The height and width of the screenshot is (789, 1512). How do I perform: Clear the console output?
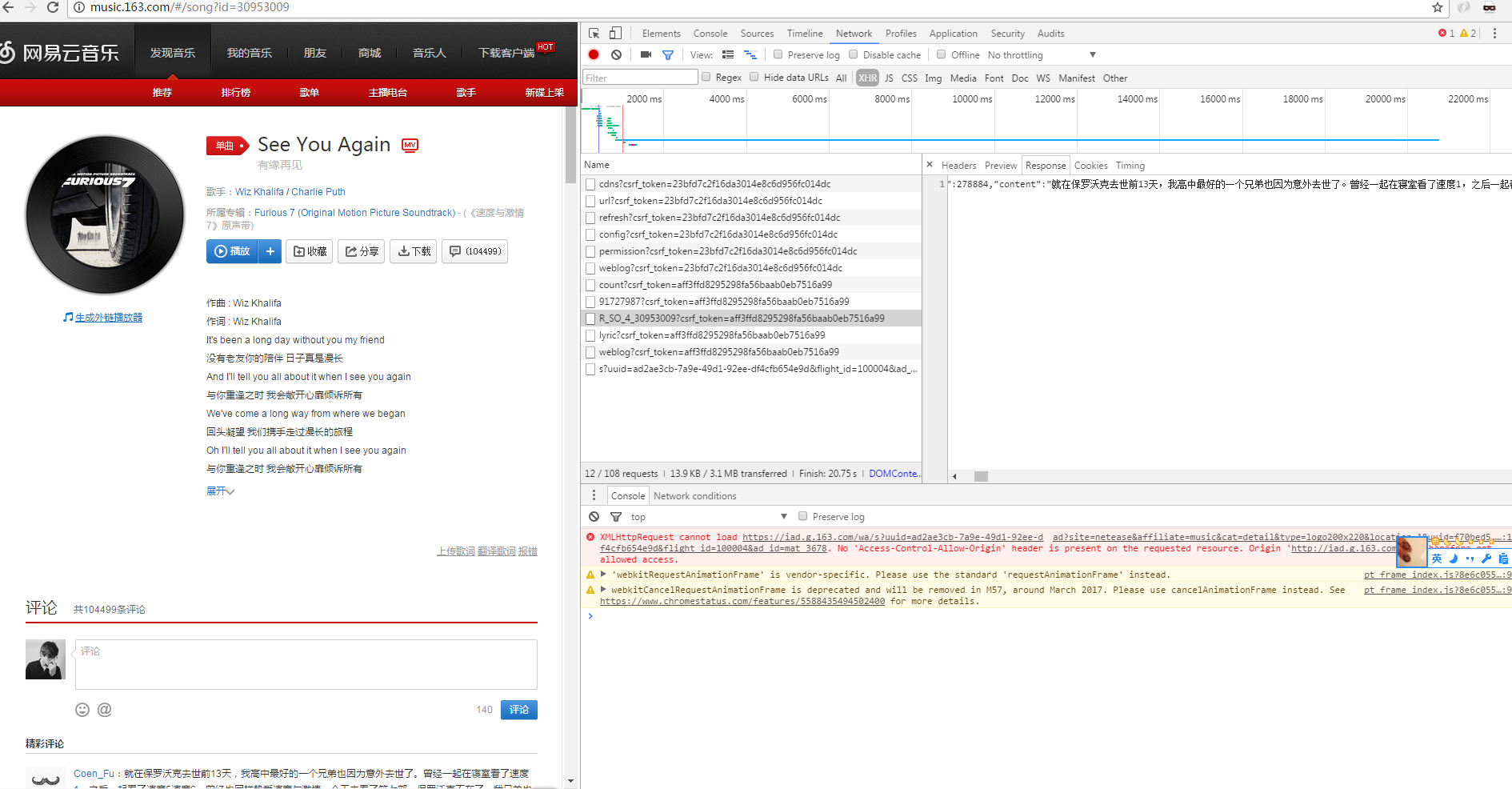pos(594,517)
